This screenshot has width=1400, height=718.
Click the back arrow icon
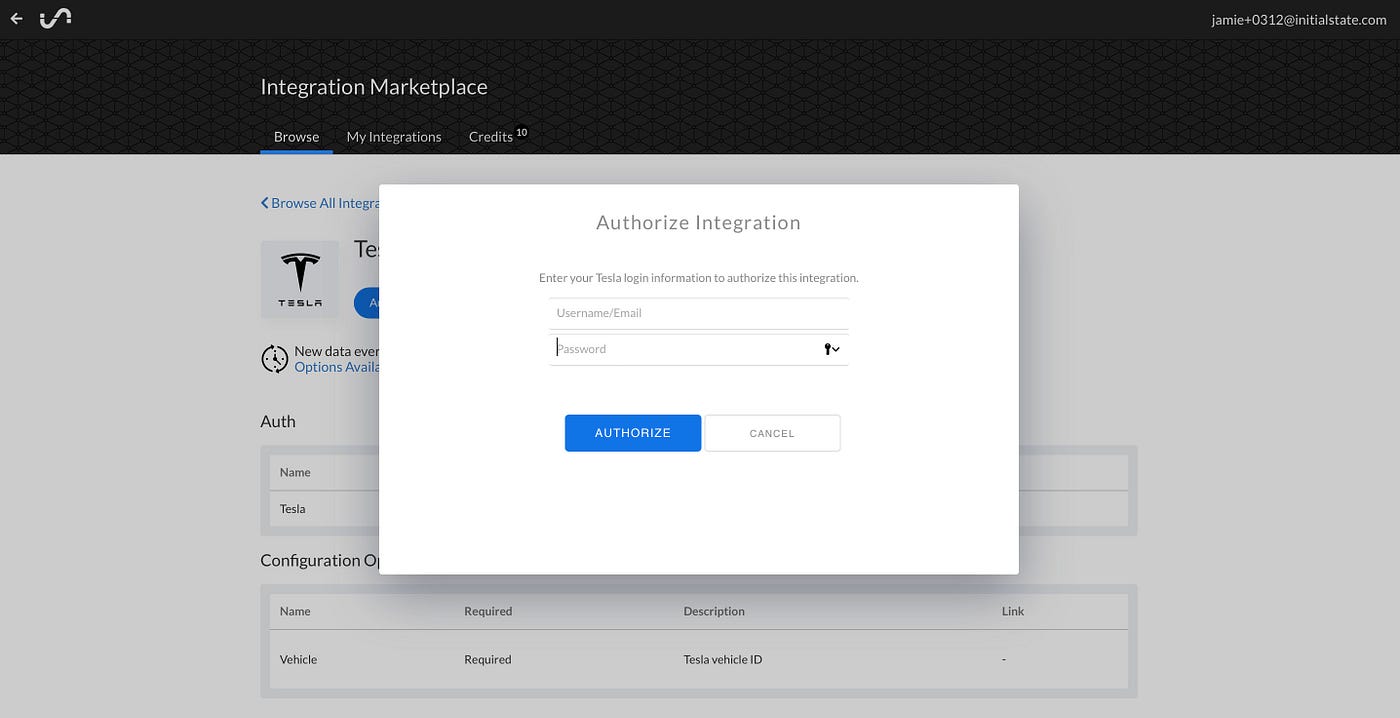coord(16,19)
